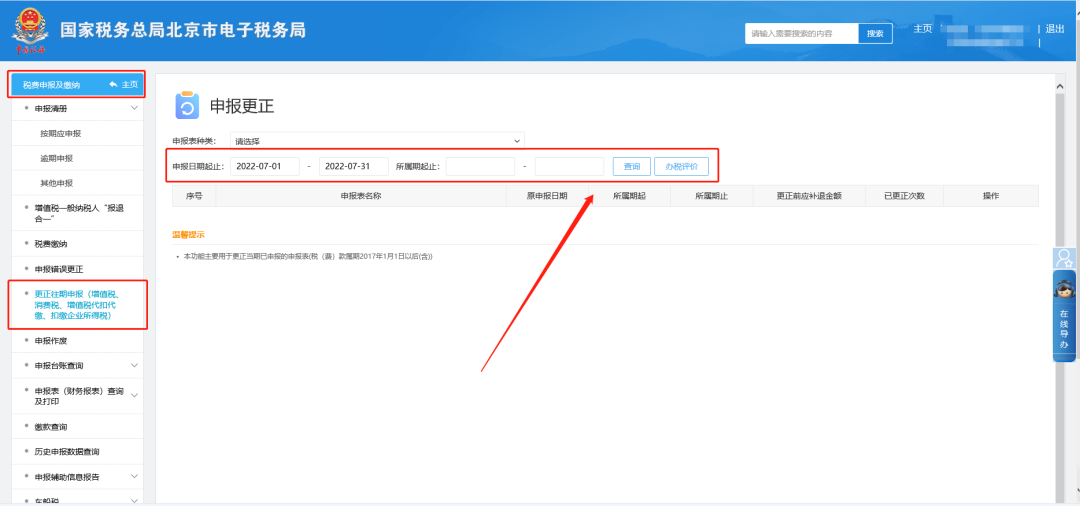Click the 查询 button
1080x506 pixels.
(x=631, y=166)
